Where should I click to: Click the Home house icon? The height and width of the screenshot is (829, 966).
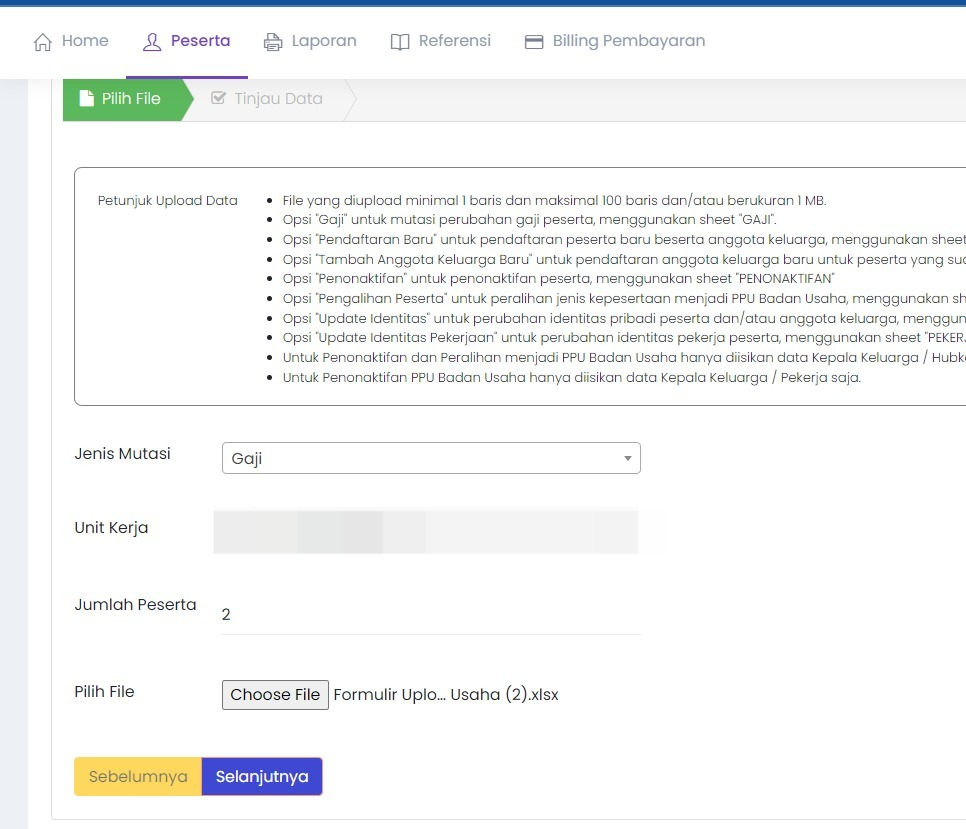[42, 42]
